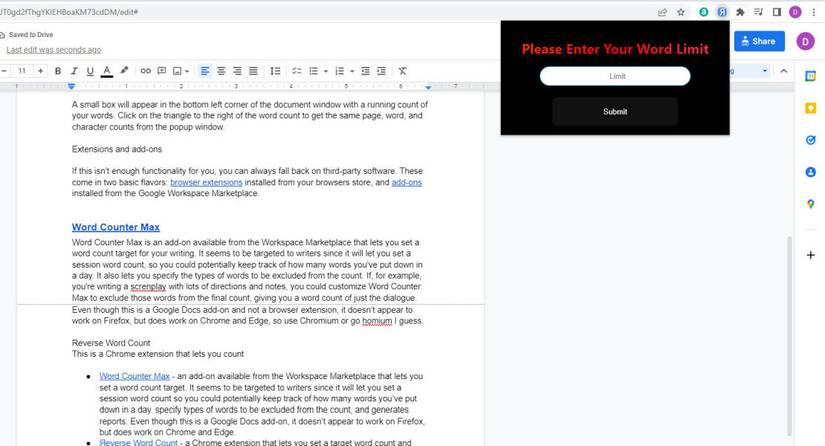Select justified text alignment

253,71
